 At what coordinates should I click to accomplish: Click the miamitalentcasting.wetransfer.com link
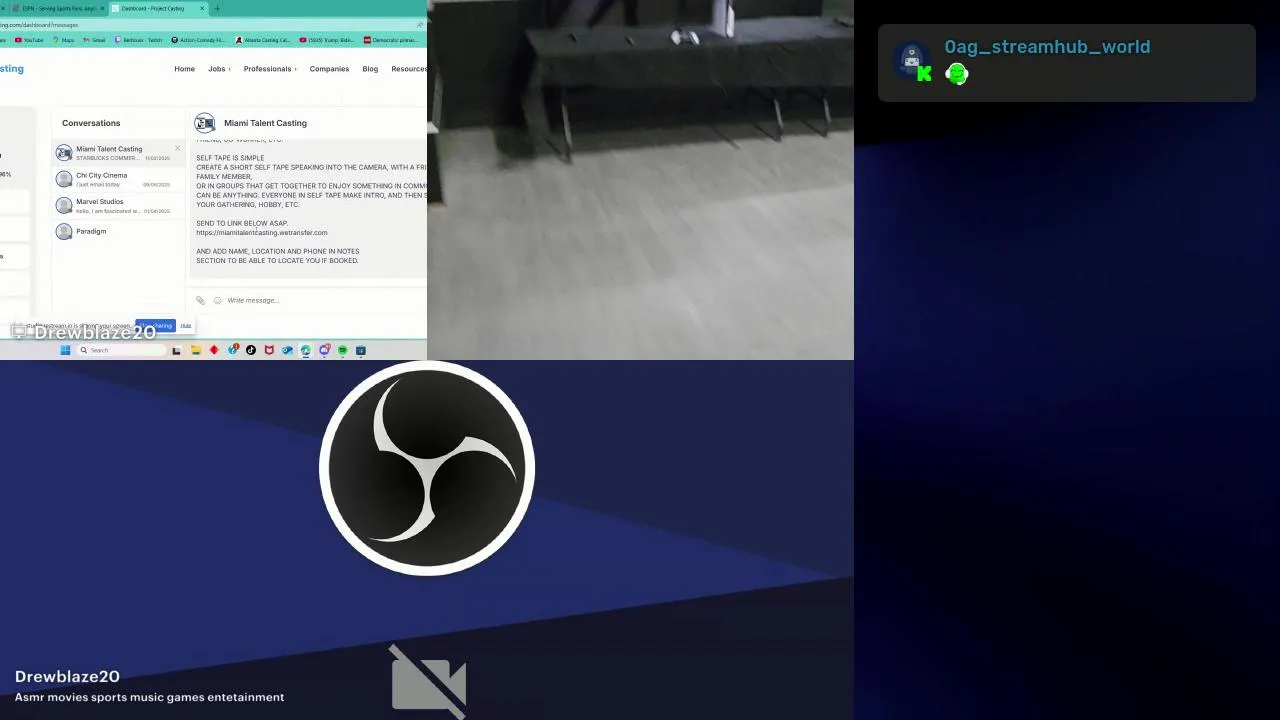coord(262,233)
